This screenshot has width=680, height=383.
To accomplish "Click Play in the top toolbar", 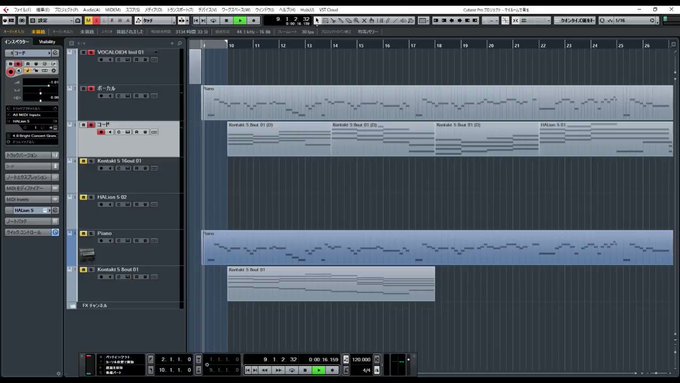I will 240,20.
